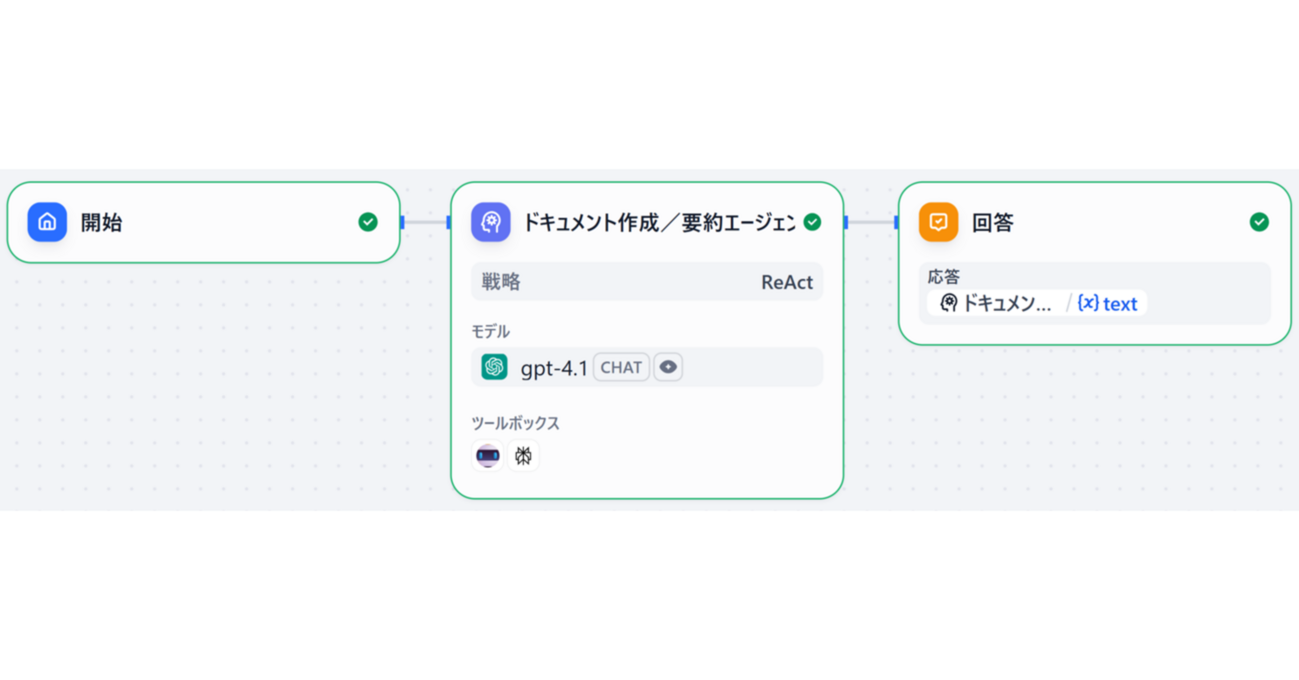This screenshot has height=680, width=1299.
Task: Click the orange 回答 node icon
Action: tap(939, 222)
